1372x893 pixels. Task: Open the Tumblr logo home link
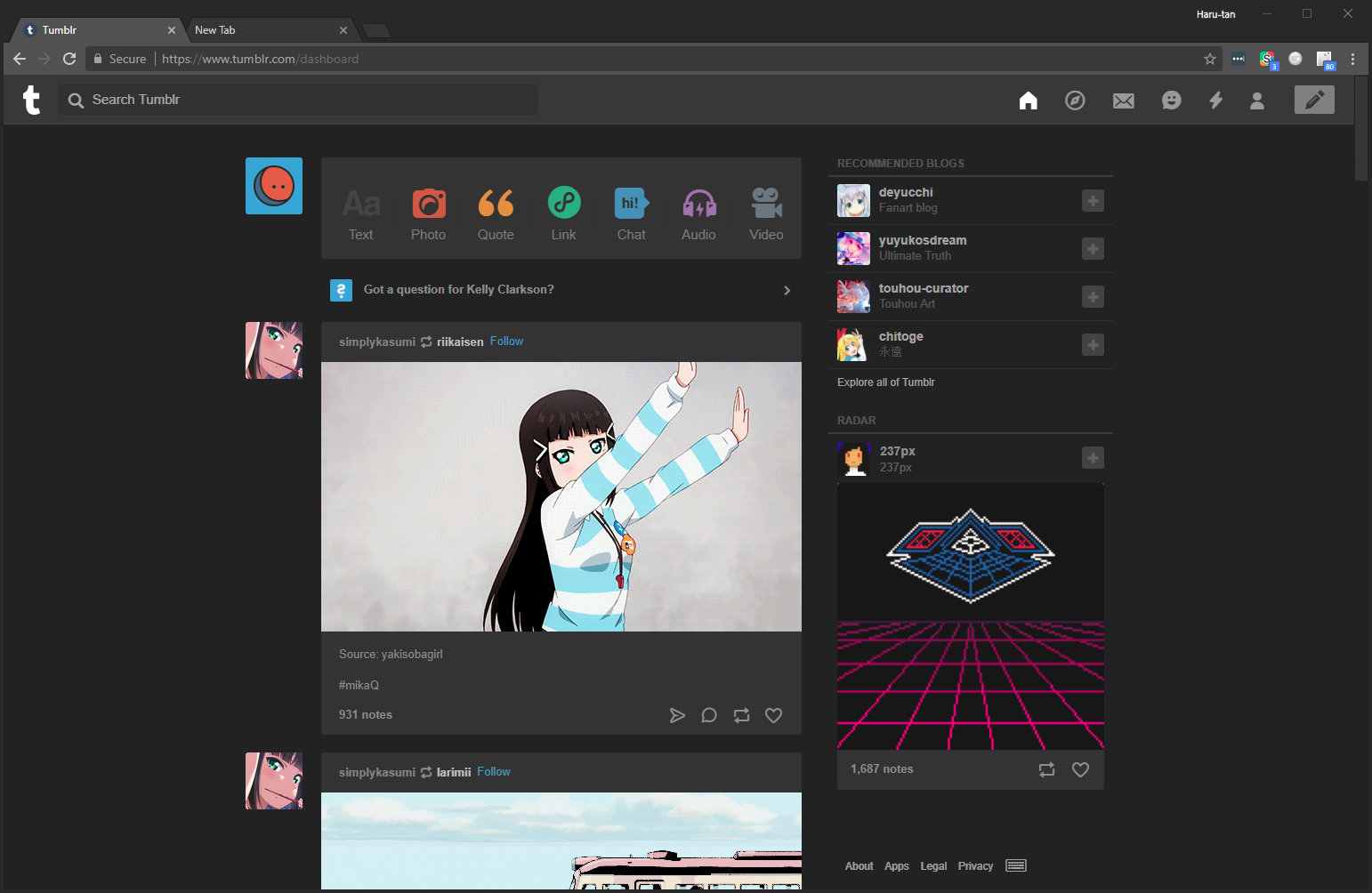click(x=32, y=100)
